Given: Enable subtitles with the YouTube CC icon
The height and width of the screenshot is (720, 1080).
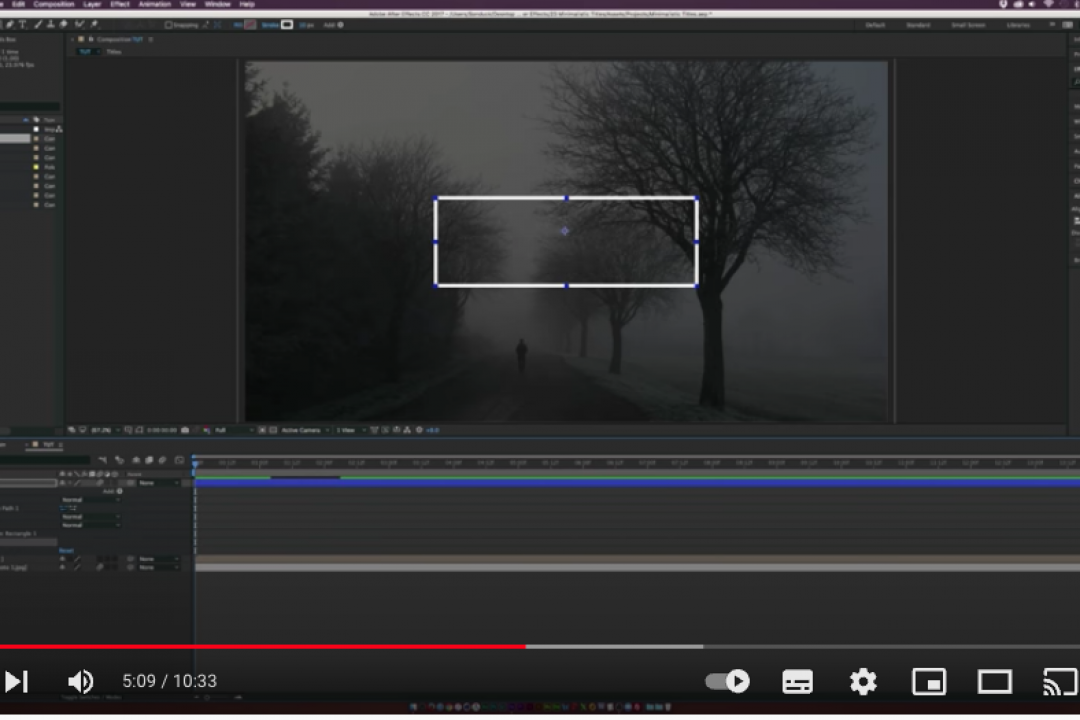Looking at the screenshot, I should 797,681.
